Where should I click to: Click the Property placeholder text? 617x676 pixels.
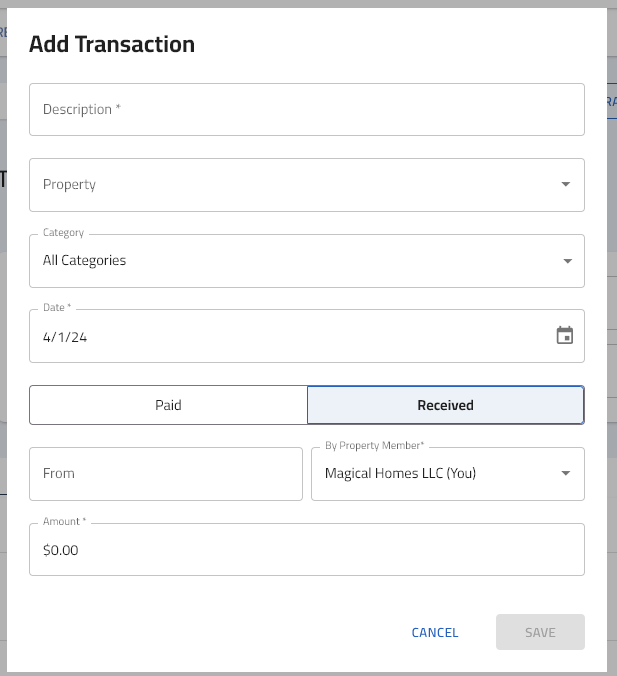click(69, 185)
